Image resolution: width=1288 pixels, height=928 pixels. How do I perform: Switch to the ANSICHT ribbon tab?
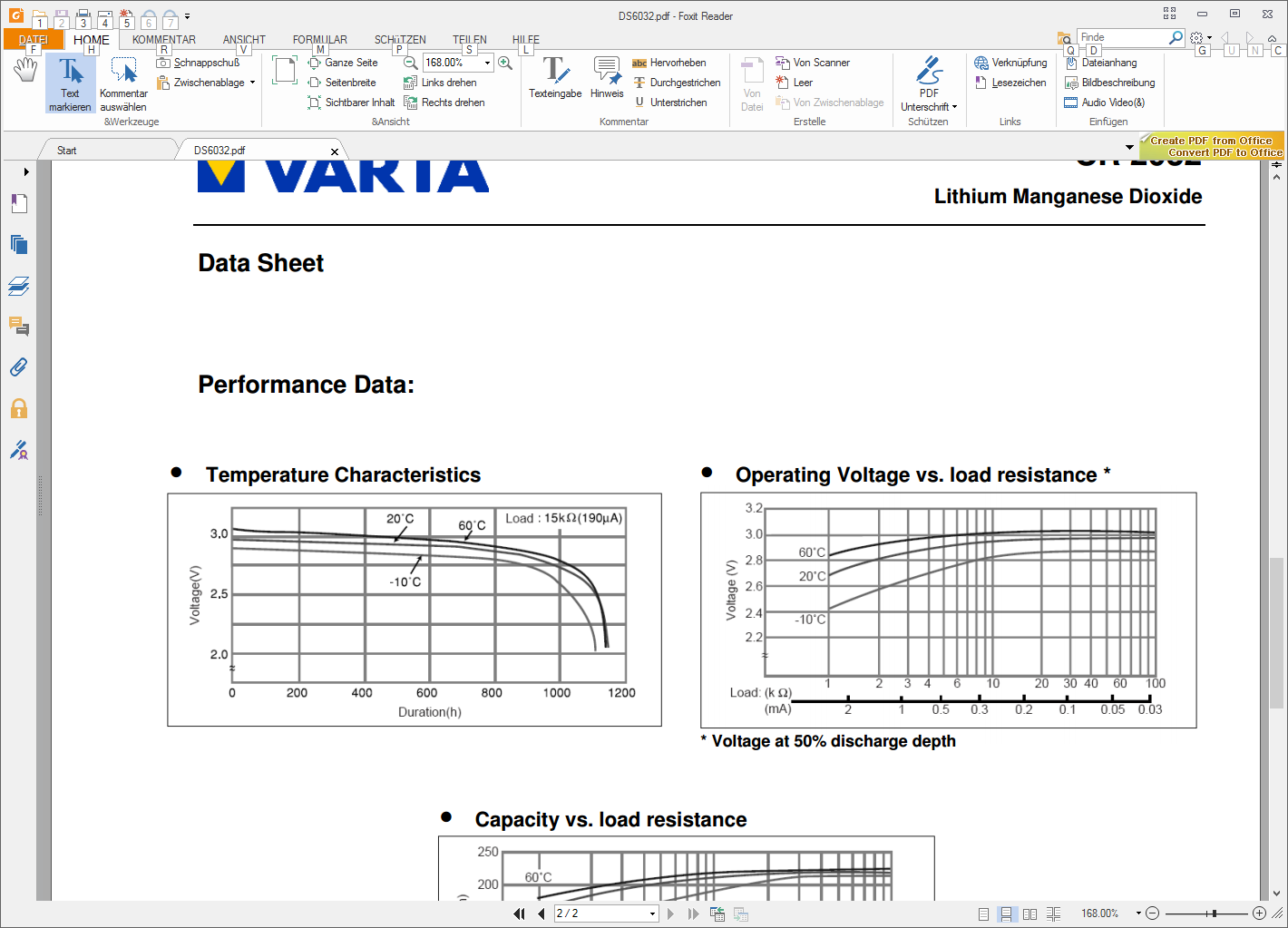[244, 40]
